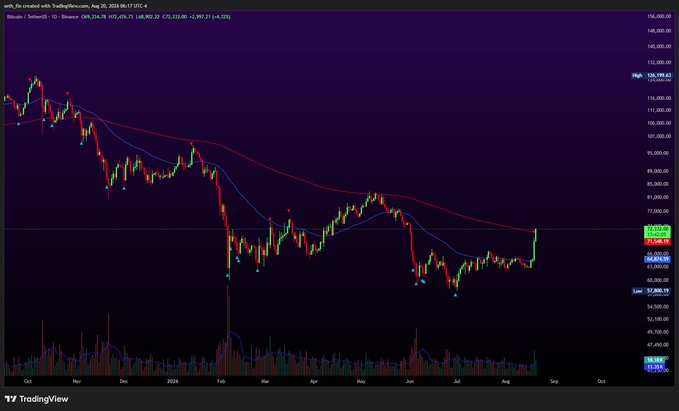
Task: Click the 13.35K volume average label
Action: (655, 367)
